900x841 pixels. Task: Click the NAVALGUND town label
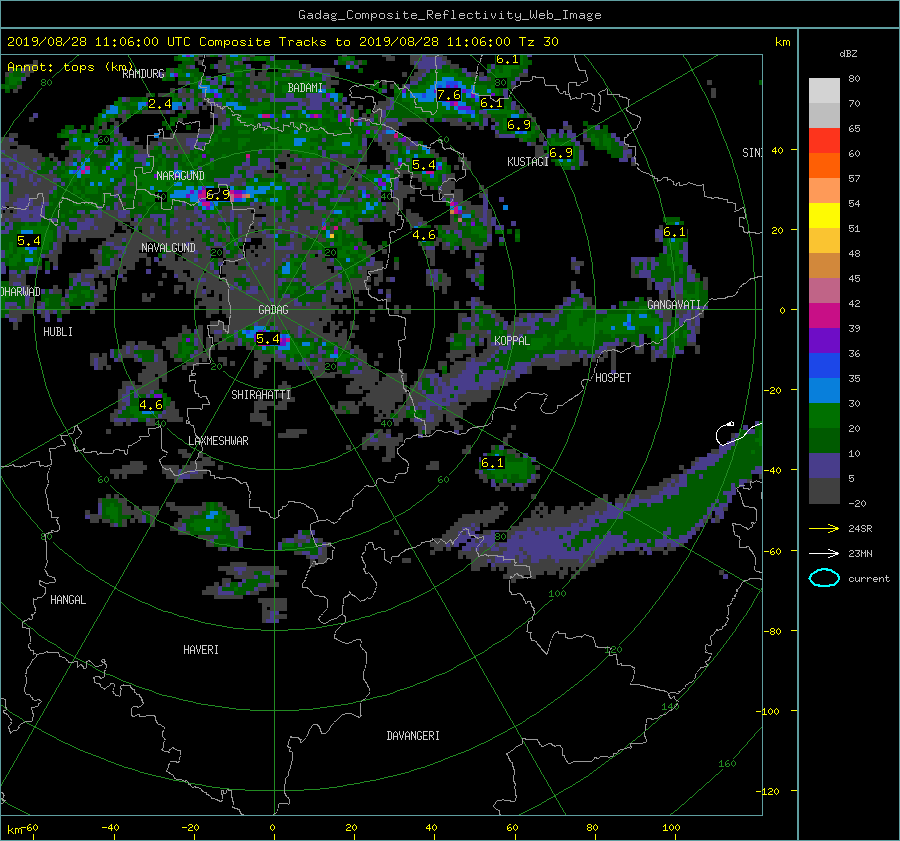168,247
